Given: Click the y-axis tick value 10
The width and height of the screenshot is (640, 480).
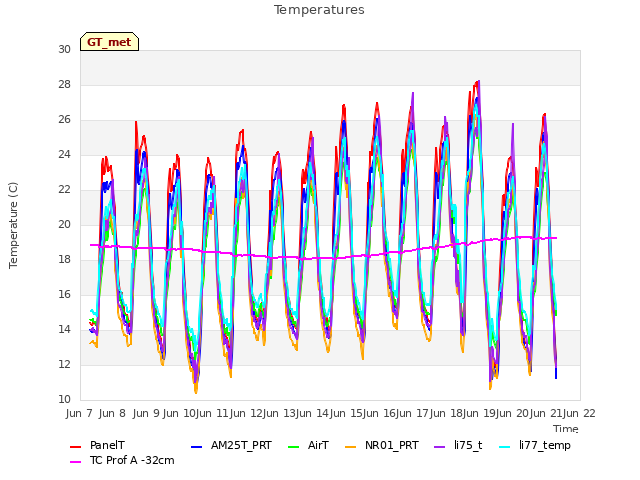Looking at the screenshot, I should coord(64,400).
